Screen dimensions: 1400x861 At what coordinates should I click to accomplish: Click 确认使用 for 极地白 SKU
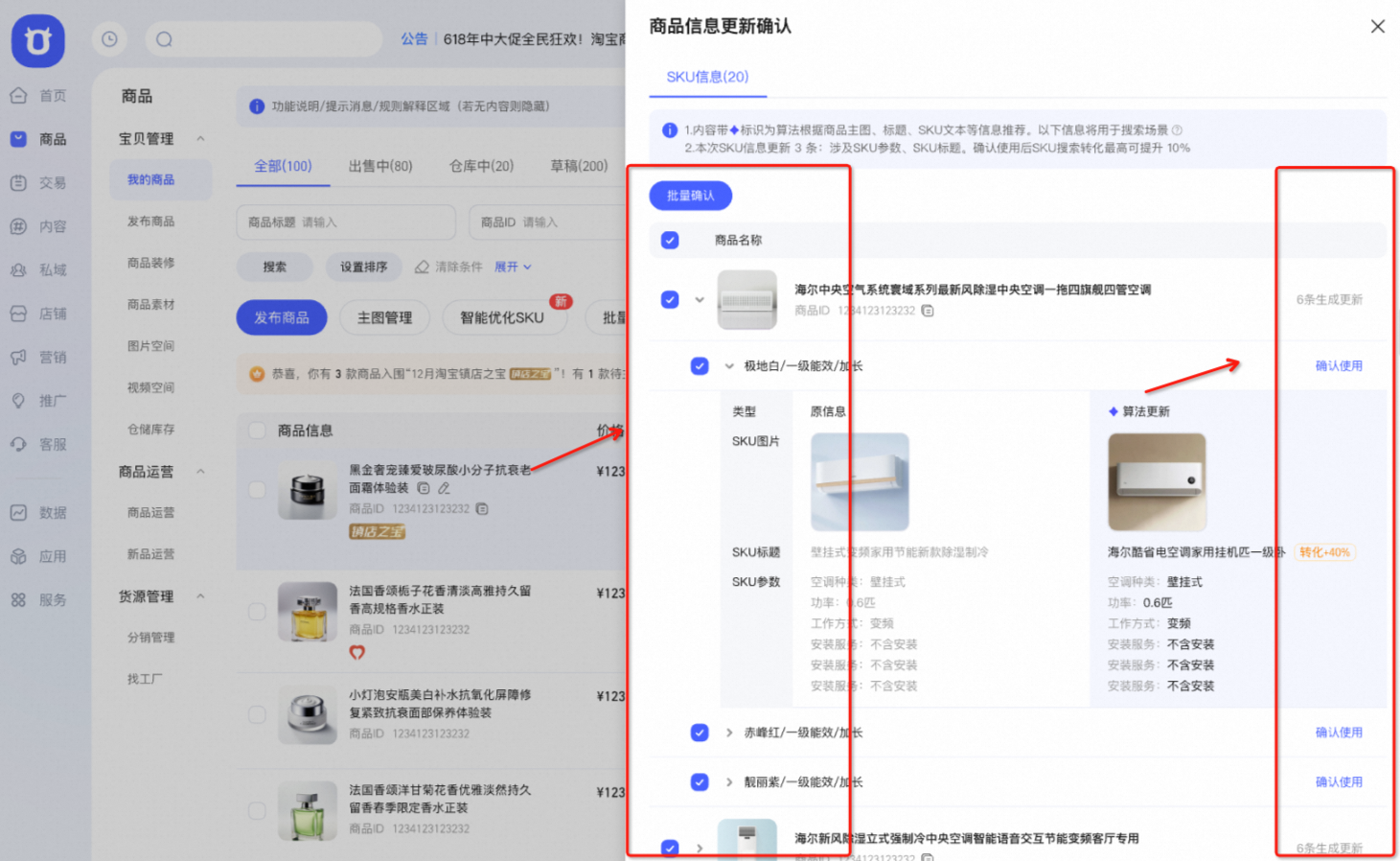pyautogui.click(x=1339, y=365)
